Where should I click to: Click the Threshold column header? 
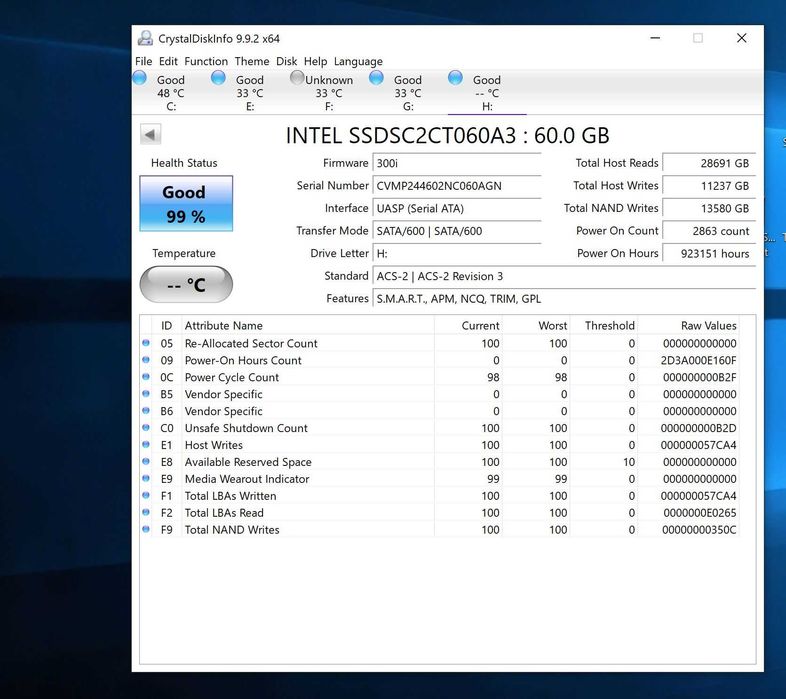604,325
